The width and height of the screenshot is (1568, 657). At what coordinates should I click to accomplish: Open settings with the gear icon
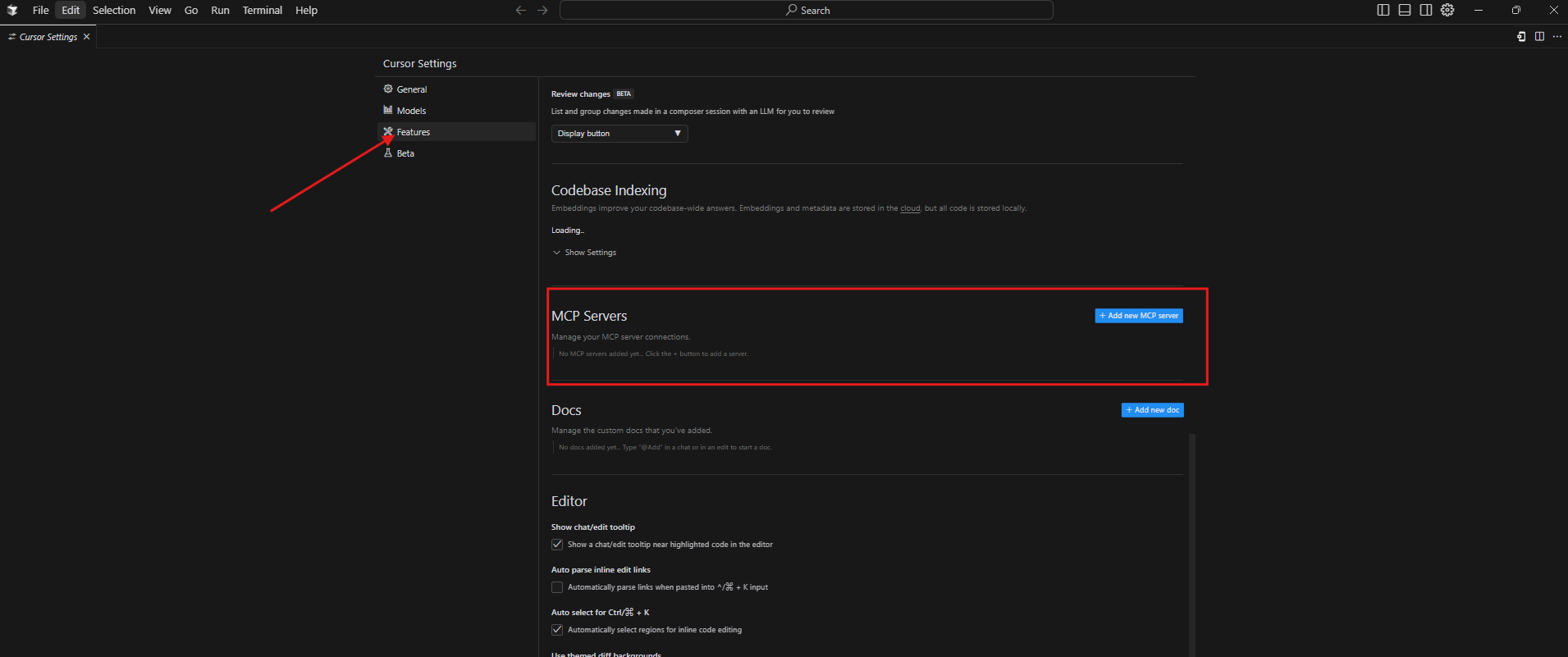click(x=1447, y=10)
